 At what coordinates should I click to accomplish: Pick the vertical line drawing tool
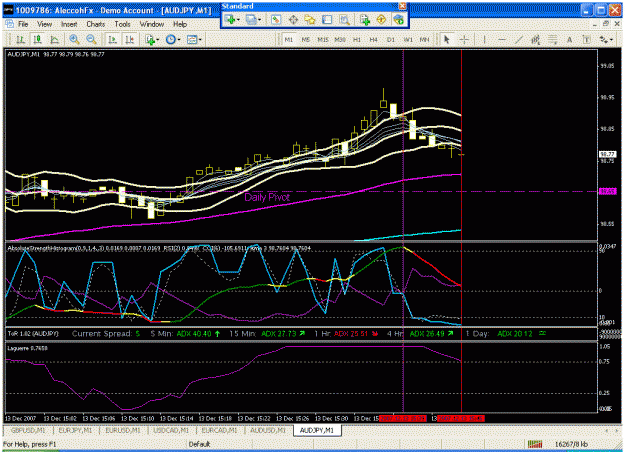point(484,39)
